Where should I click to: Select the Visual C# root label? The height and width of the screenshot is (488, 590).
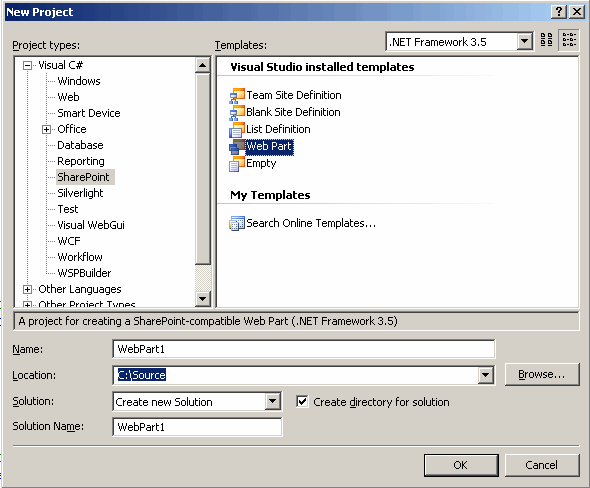coord(60,65)
